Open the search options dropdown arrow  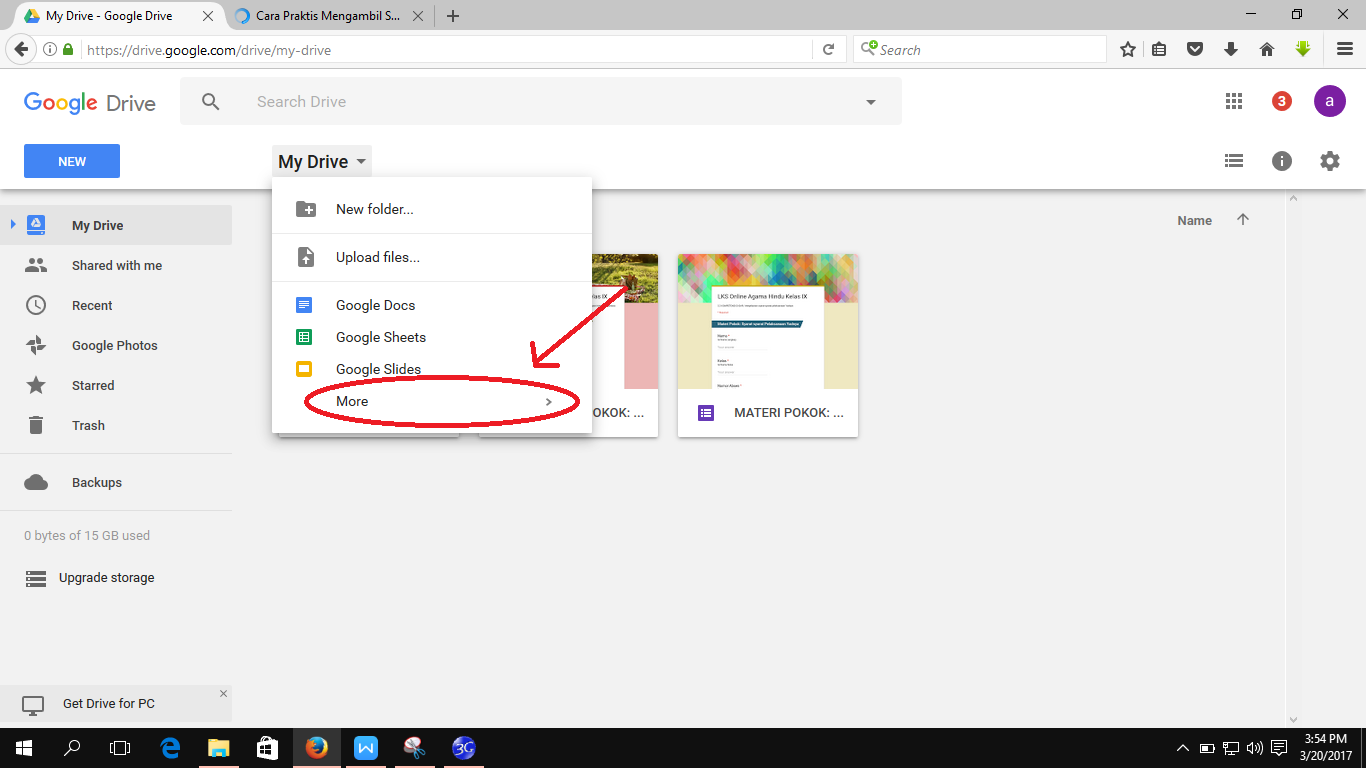pos(870,102)
